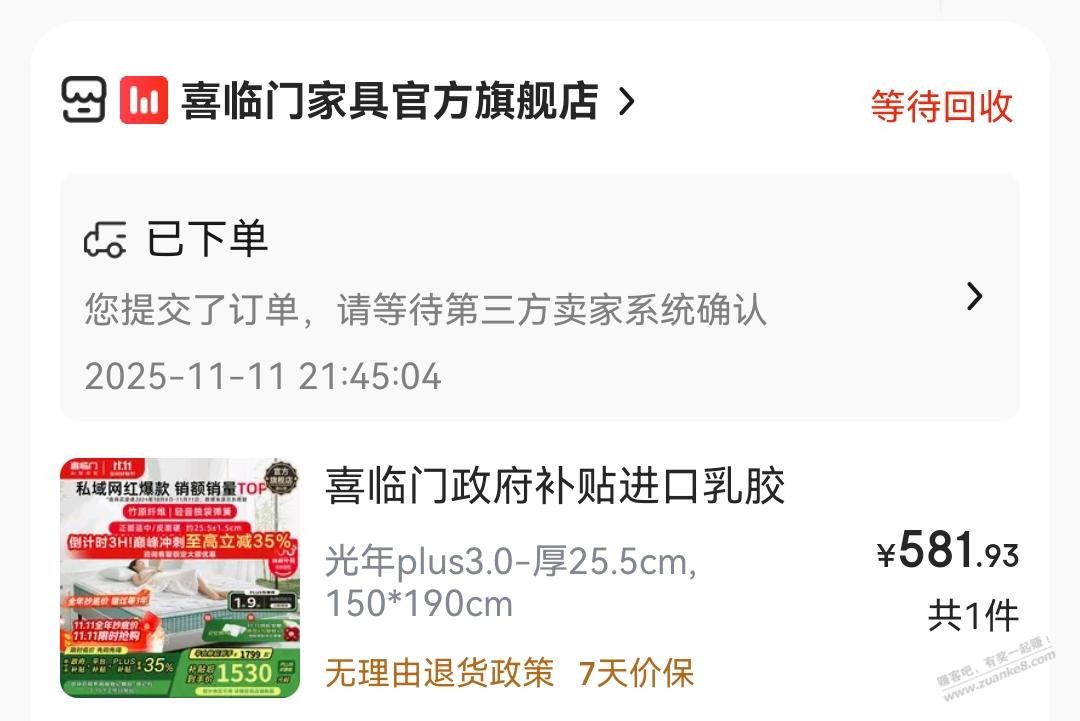This screenshot has height=721, width=1080.
Task: Open the order tracking message 您提交了订单
Action: pyautogui.click(x=425, y=309)
